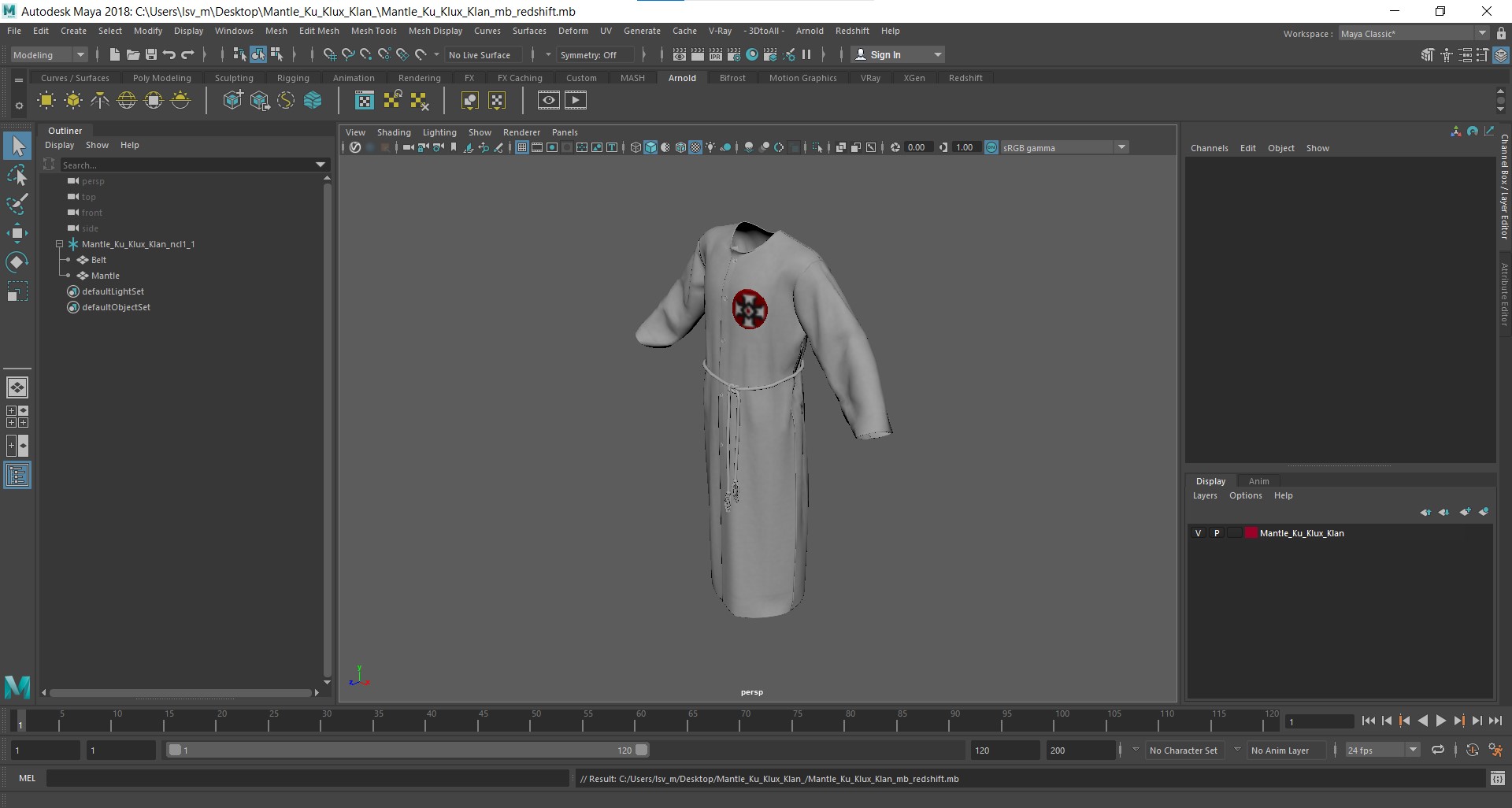1512x808 pixels.
Task: Open Layers menu in Layer Editor
Action: [x=1205, y=495]
